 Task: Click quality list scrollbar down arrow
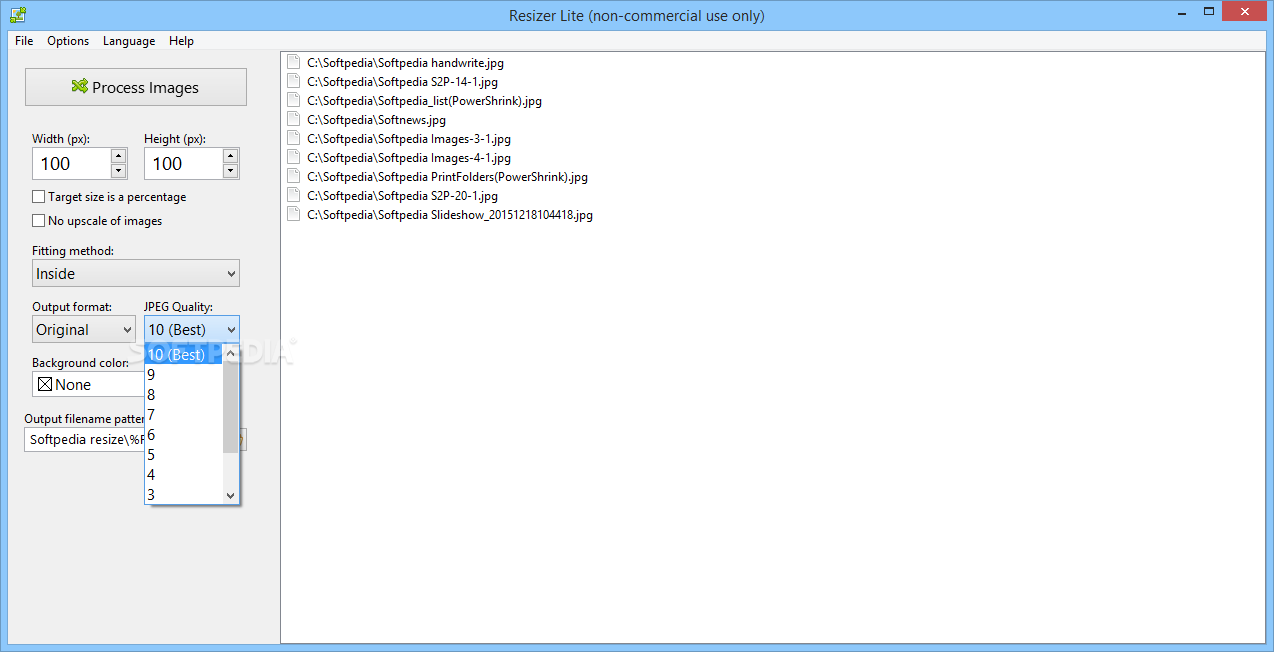click(231, 495)
